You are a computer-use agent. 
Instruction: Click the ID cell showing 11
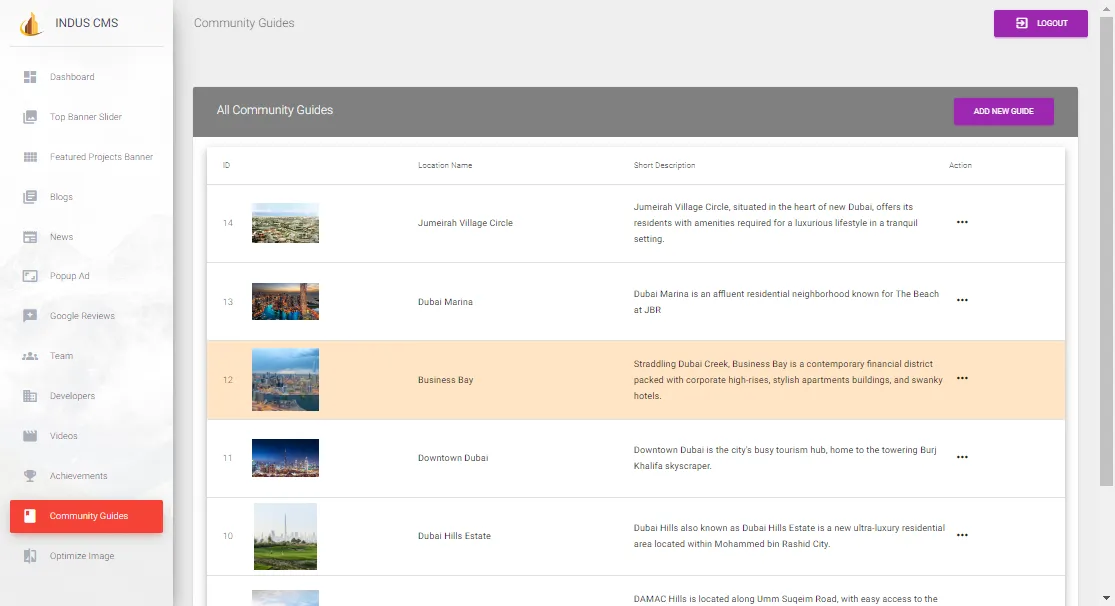(228, 457)
